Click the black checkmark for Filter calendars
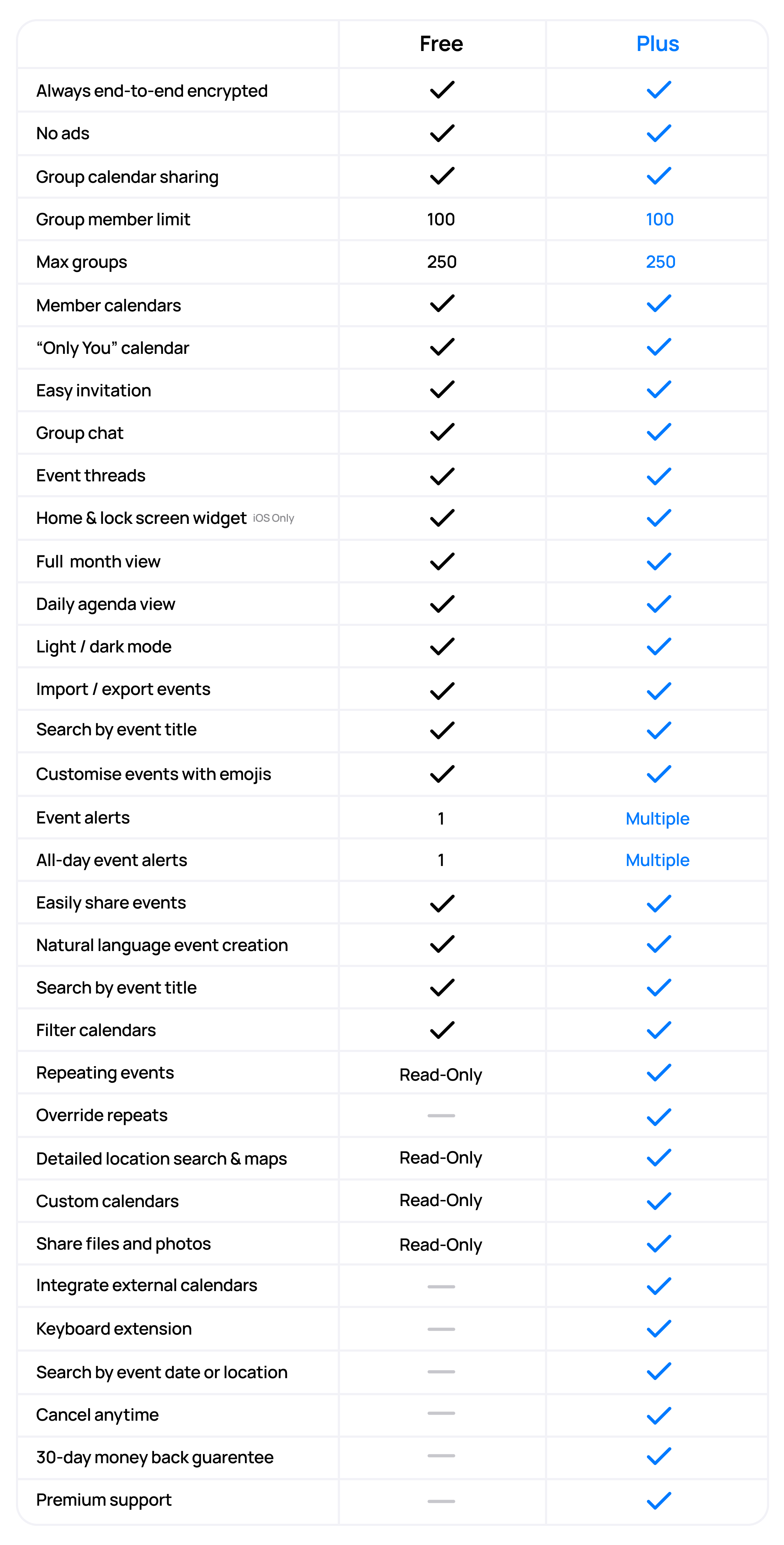This screenshot has width=784, height=1545. [x=442, y=1030]
